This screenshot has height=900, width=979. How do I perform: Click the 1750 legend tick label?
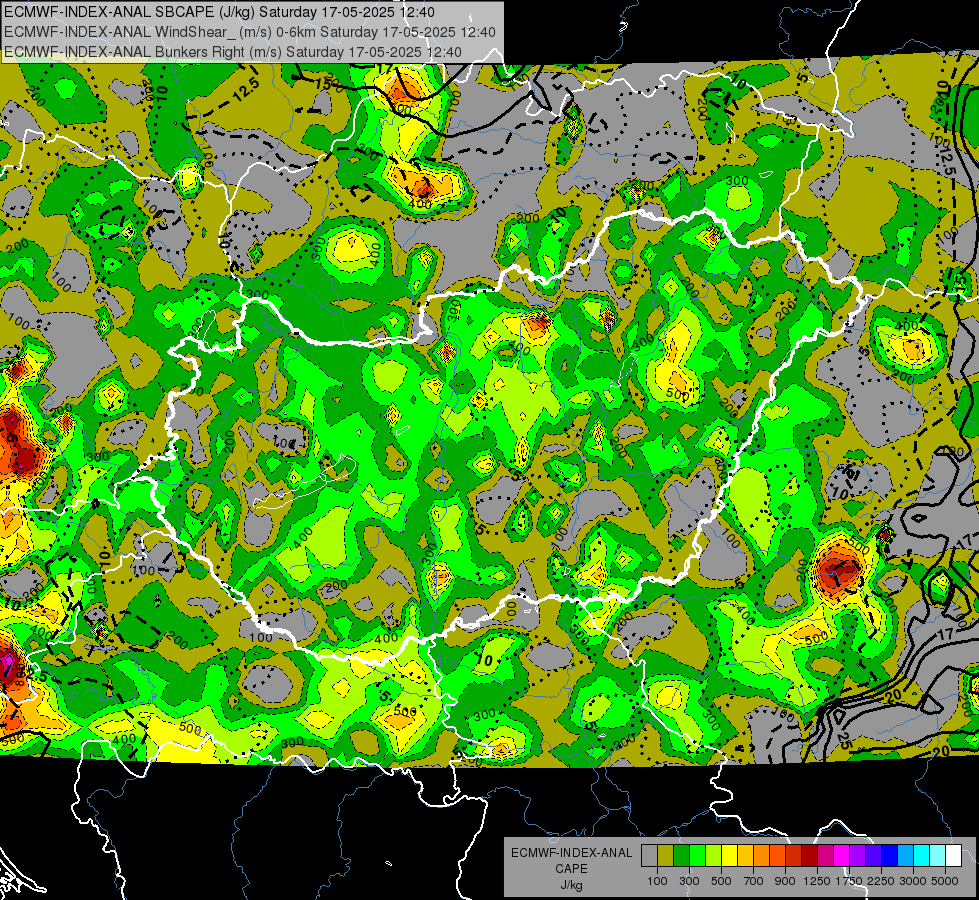849,881
